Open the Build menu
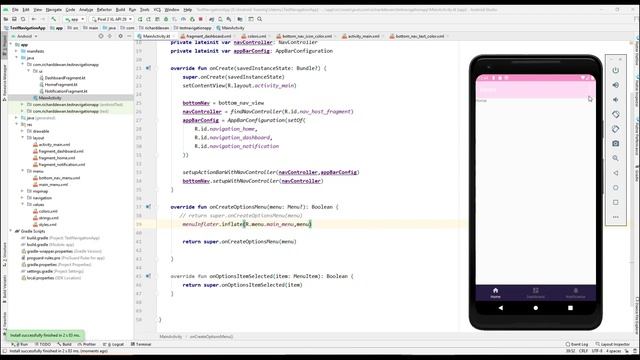The image size is (640, 360). 120,9
